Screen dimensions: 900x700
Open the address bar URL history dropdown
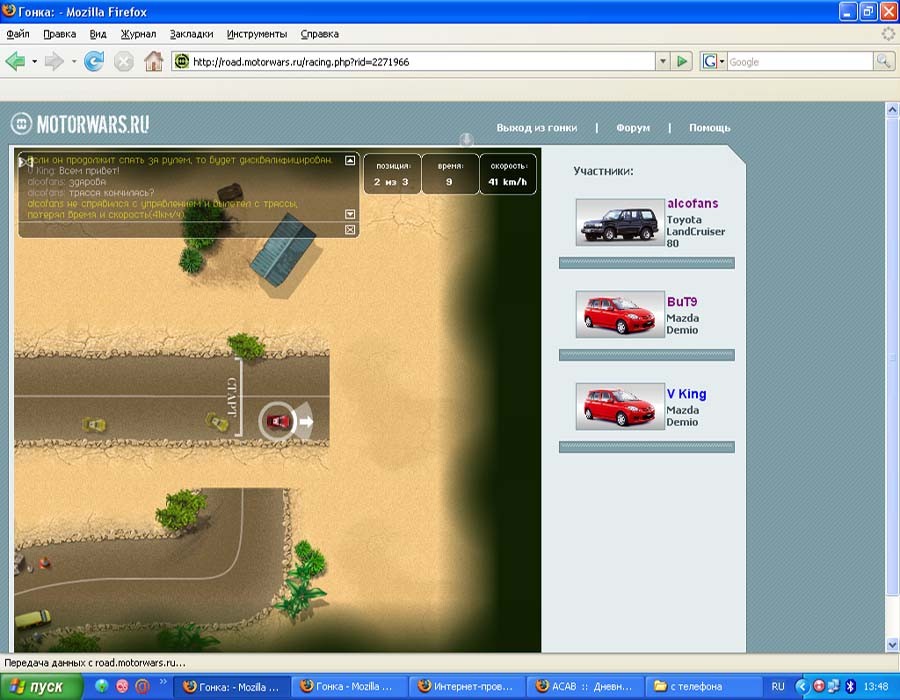(x=663, y=61)
